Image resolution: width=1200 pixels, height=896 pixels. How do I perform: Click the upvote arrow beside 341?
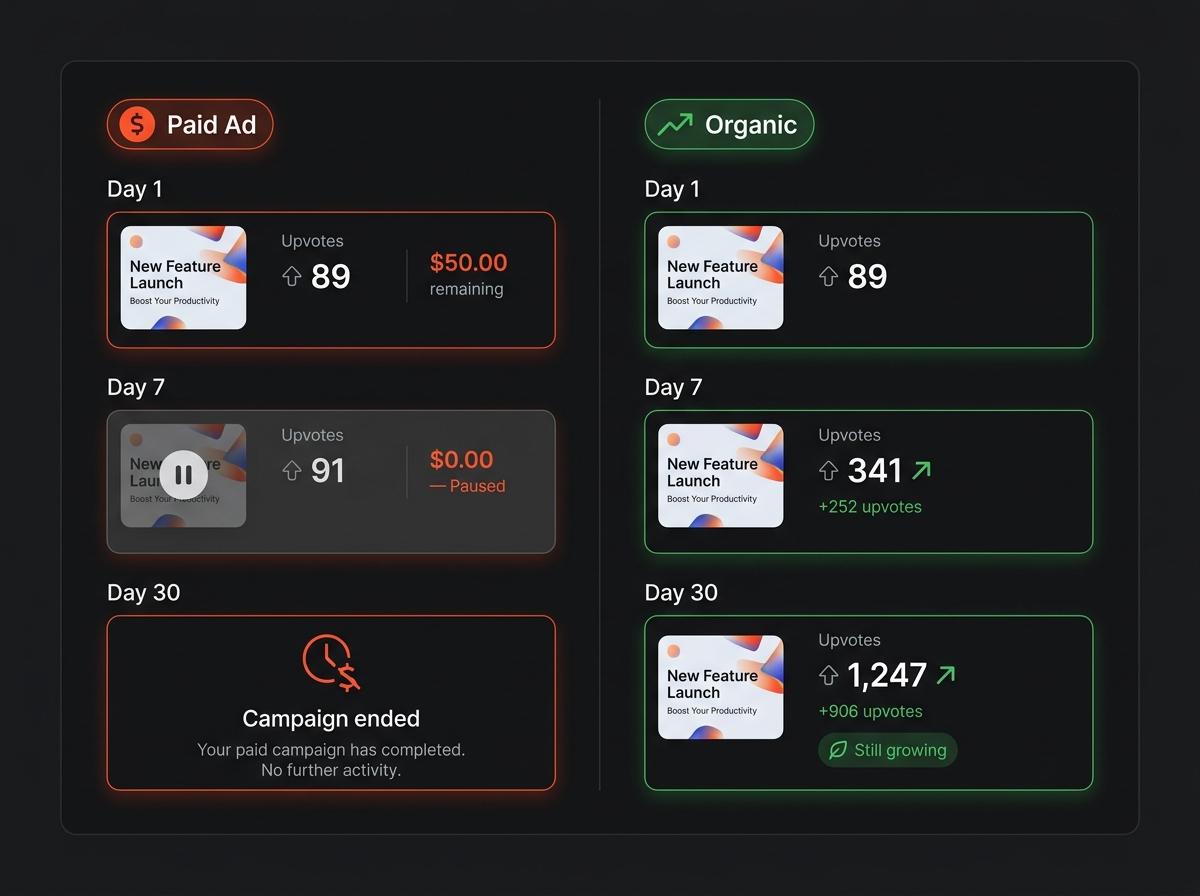tap(828, 470)
